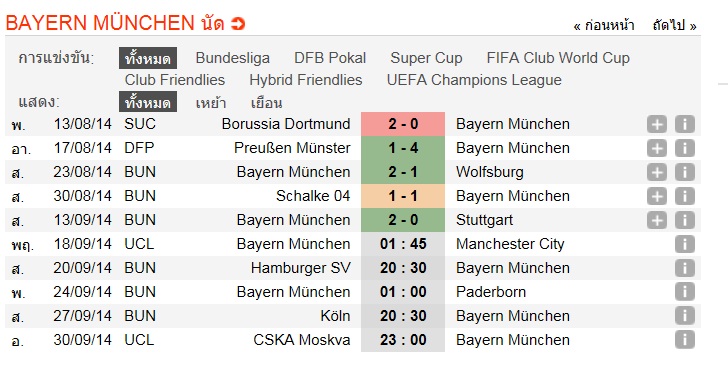Image resolution: width=728 pixels, height=365 pixels.
Task: Go to the previous page with ก่อนหน้า
Action: tap(604, 26)
